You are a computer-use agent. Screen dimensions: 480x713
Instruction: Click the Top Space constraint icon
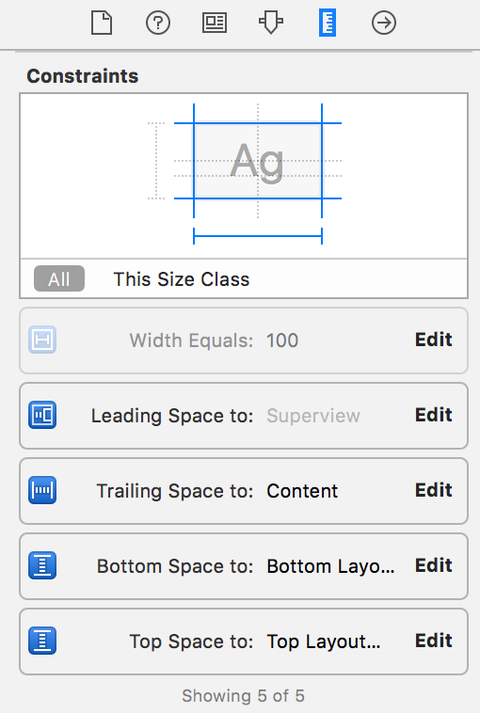pos(42,640)
